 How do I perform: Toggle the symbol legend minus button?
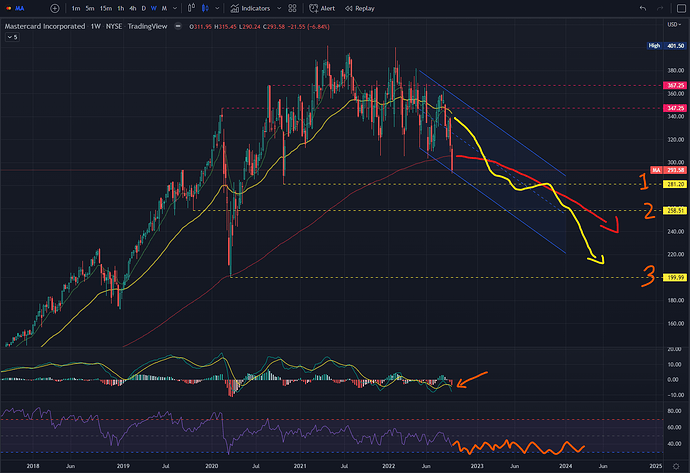pos(178,26)
